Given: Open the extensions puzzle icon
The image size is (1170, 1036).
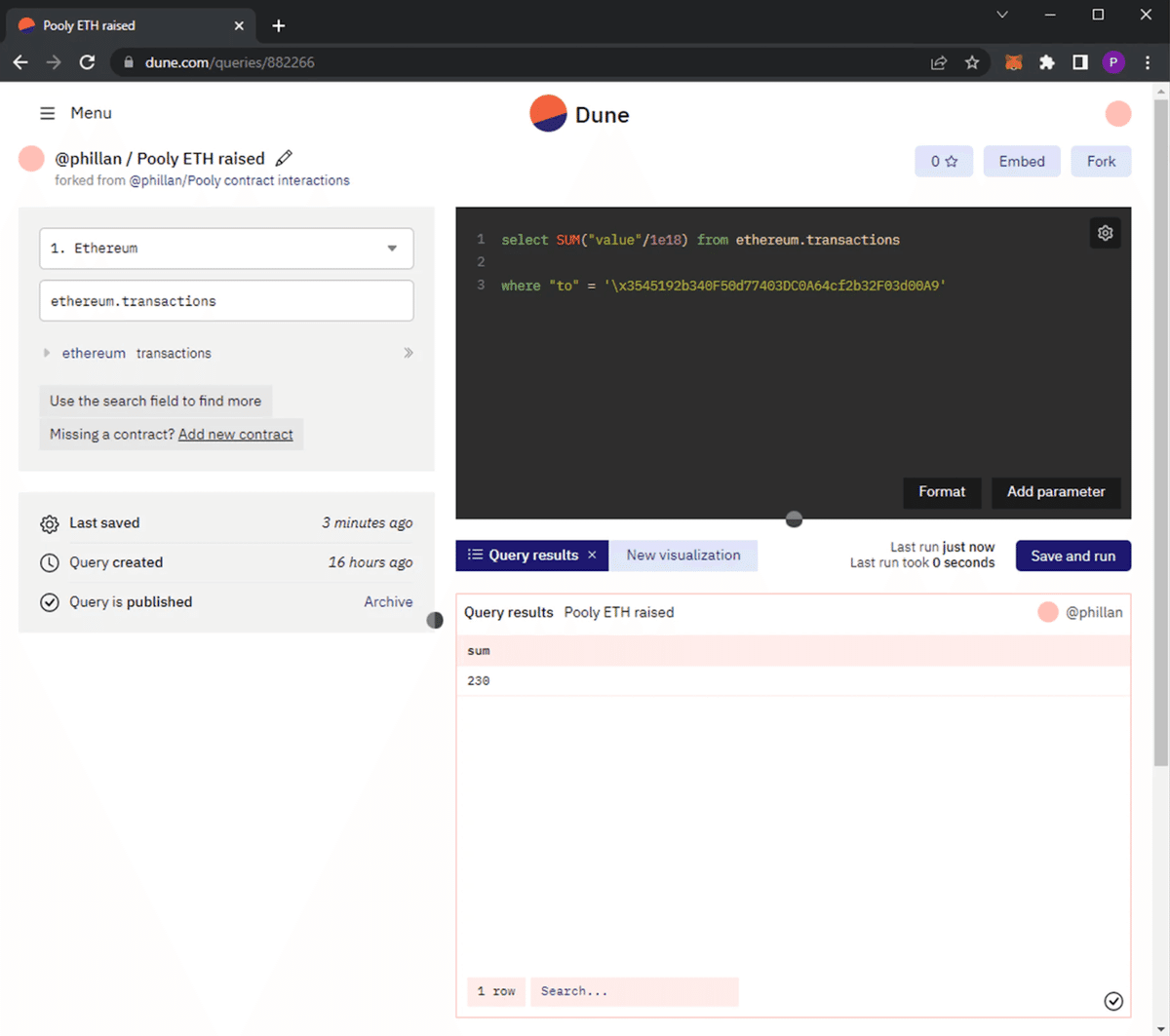Looking at the screenshot, I should (x=1047, y=62).
